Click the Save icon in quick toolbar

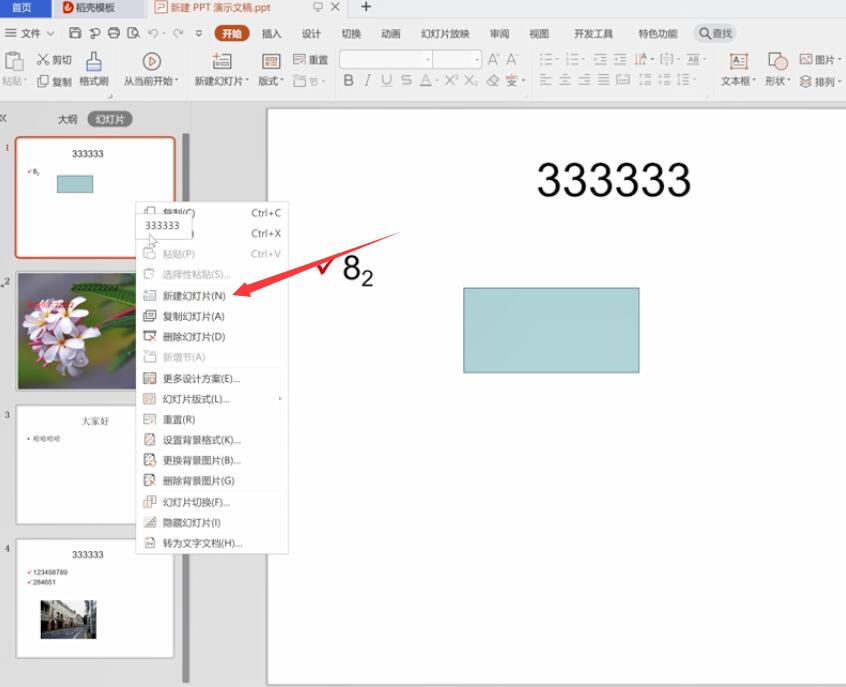(x=75, y=33)
